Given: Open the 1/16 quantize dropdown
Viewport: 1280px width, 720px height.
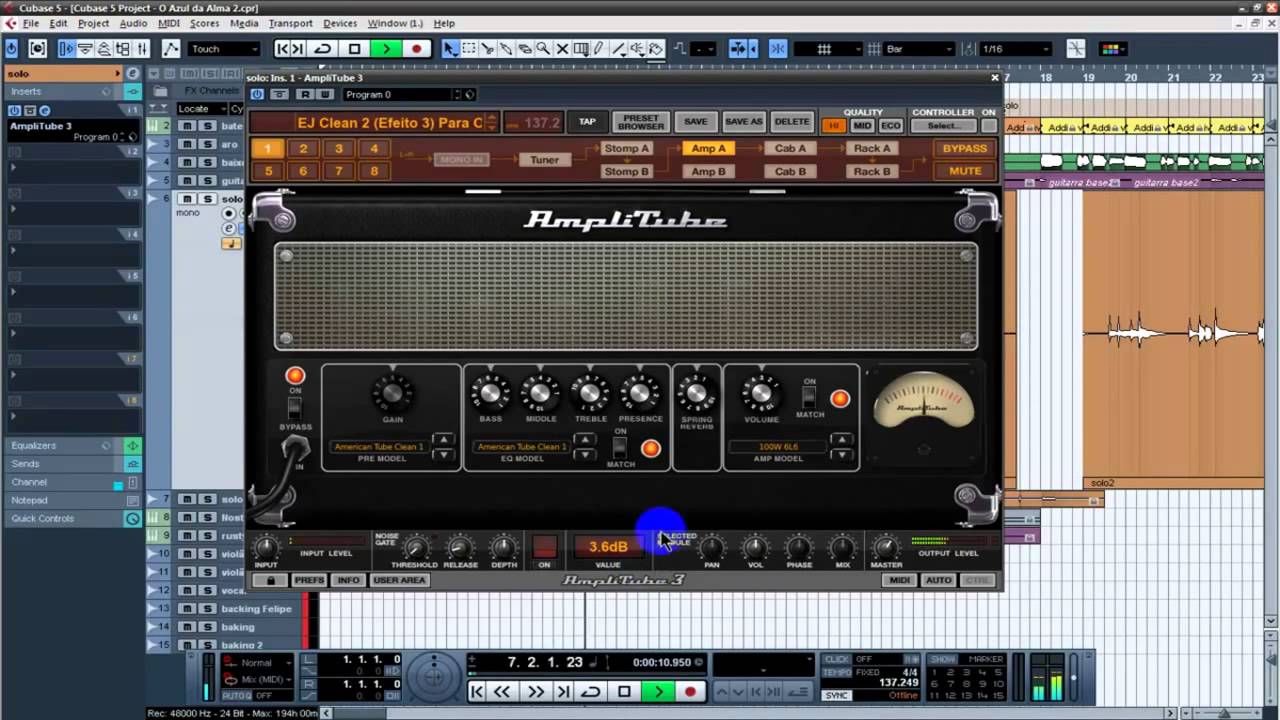Looking at the screenshot, I should pyautogui.click(x=1015, y=48).
